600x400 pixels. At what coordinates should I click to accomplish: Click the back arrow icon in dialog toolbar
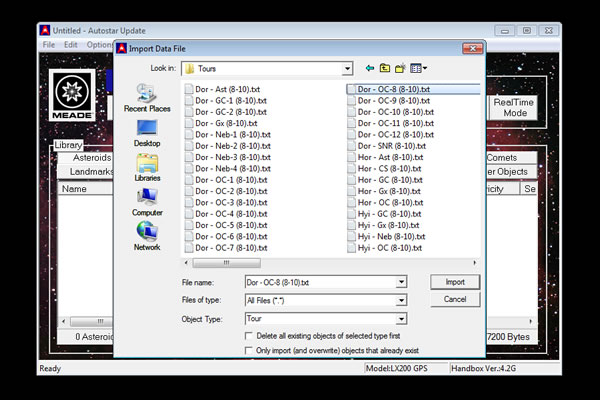(370, 68)
